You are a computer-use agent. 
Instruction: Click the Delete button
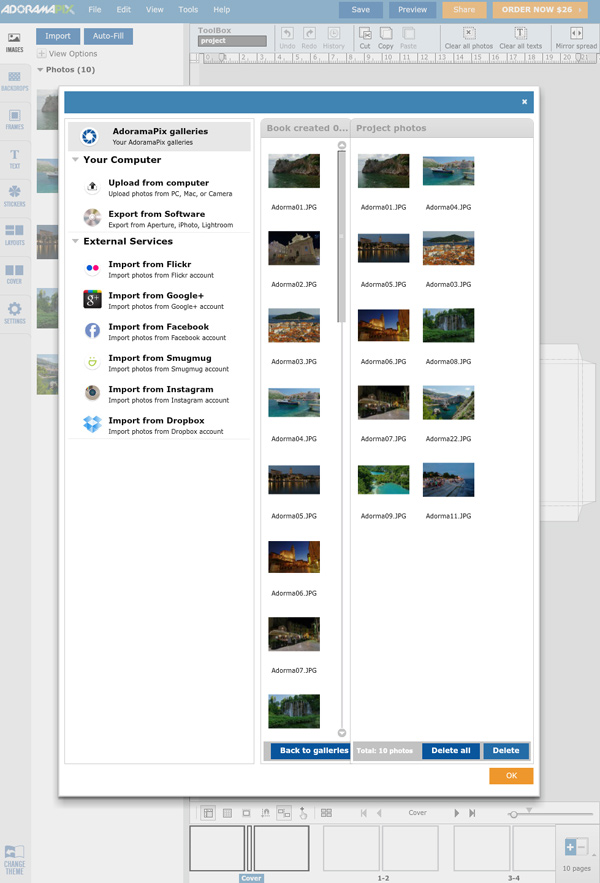click(506, 750)
